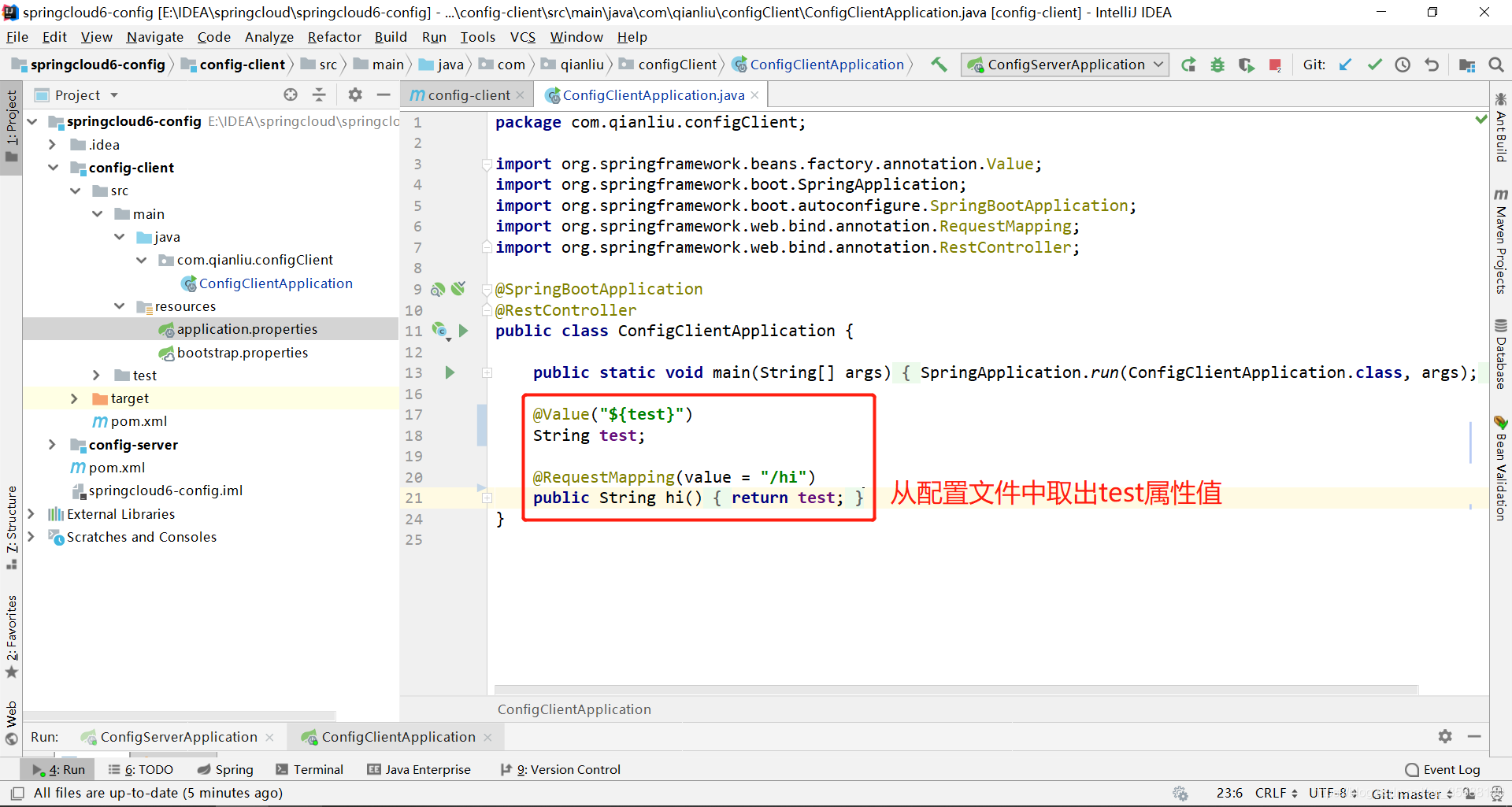The image size is (1512, 807).
Task: Open the 9: Version Control tool window
Action: point(561,769)
